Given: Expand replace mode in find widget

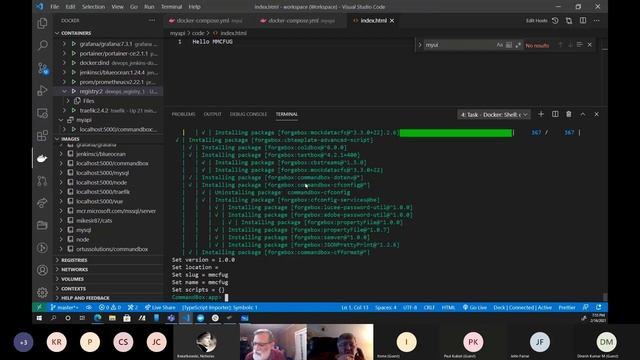Looking at the screenshot, I should coord(420,45).
